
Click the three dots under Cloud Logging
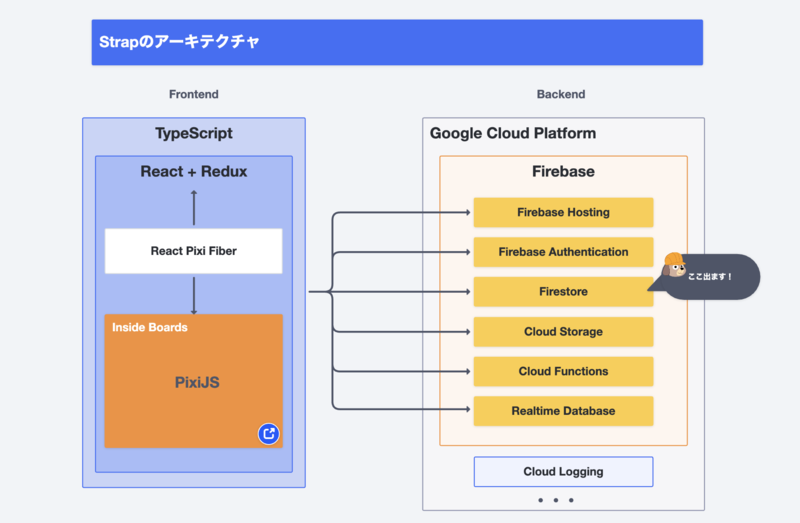pyautogui.click(x=556, y=500)
